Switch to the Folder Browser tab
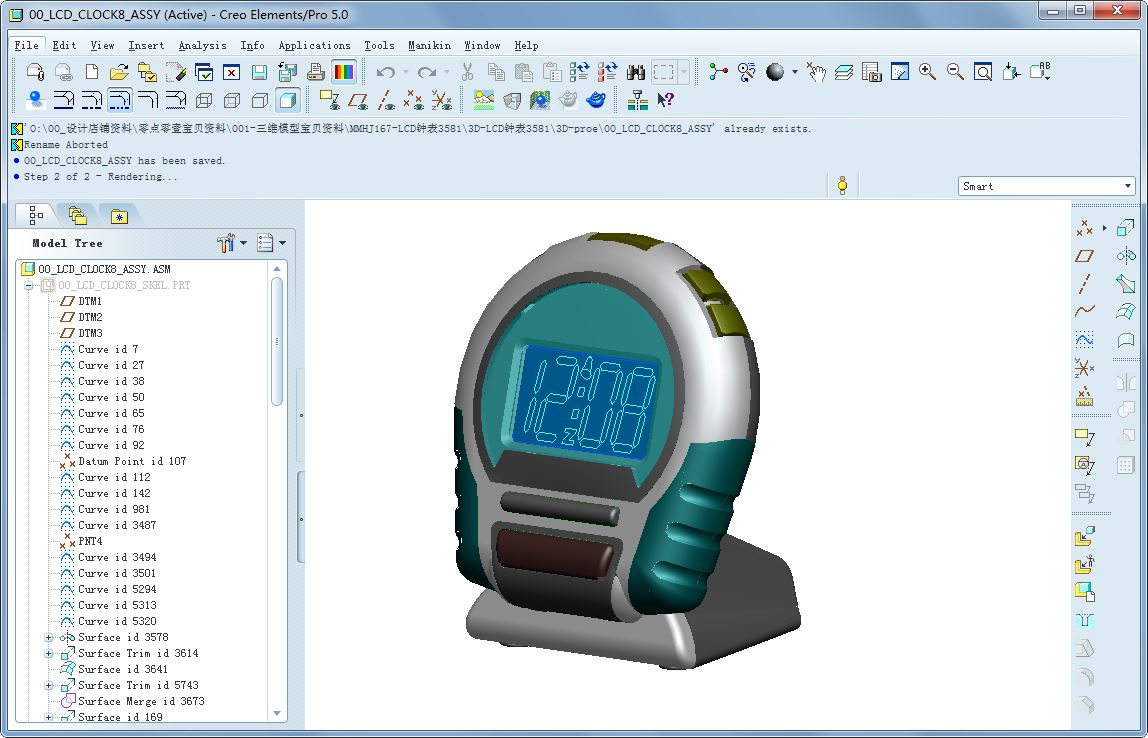The image size is (1148, 738). coord(77,215)
